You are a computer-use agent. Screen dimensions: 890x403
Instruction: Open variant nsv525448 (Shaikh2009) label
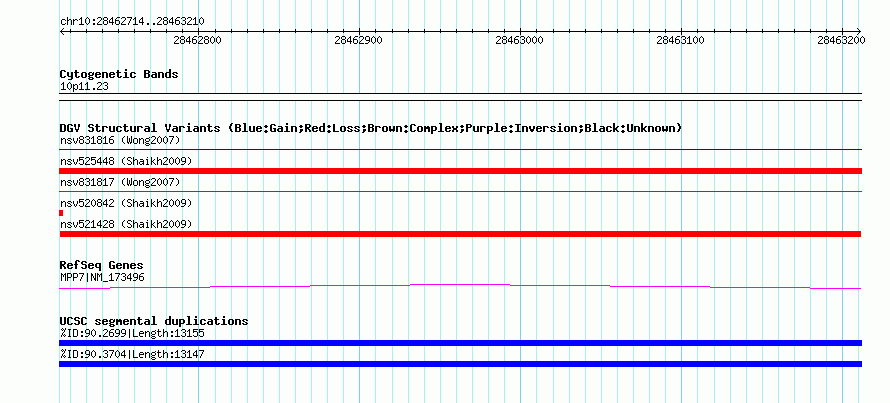click(x=126, y=161)
